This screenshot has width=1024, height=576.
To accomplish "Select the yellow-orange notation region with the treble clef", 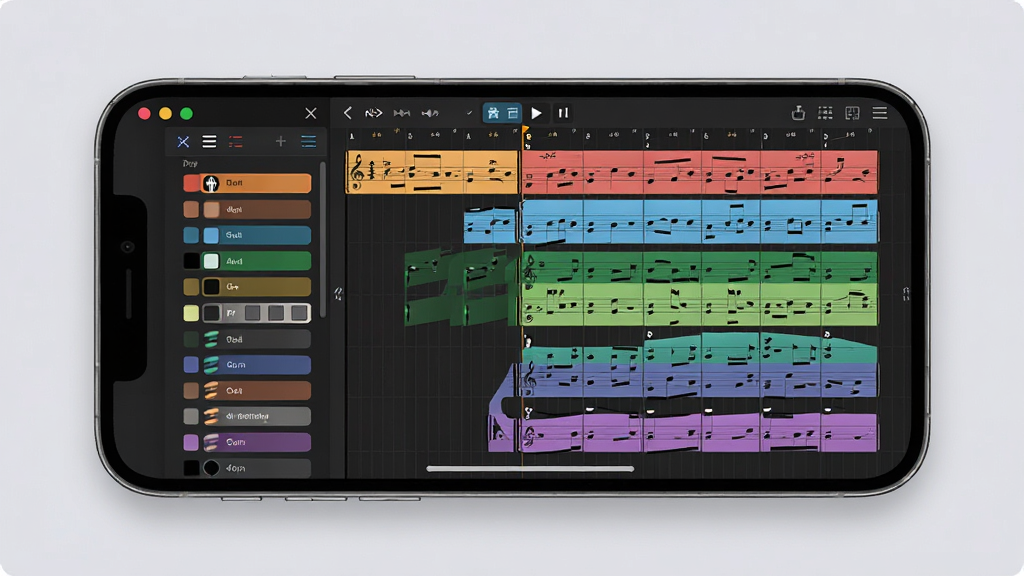I will click(432, 172).
